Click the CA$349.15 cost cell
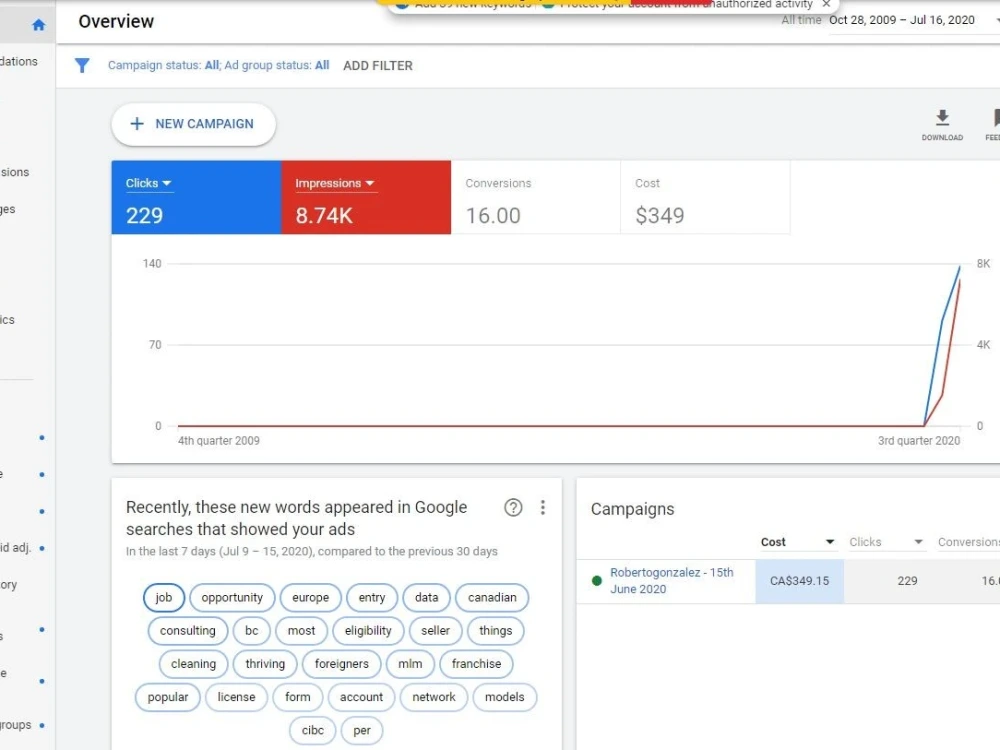 [x=800, y=581]
